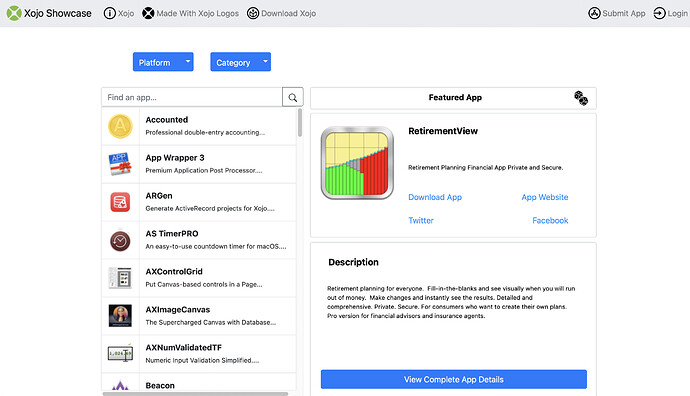Open the Login menu item
The height and width of the screenshot is (396, 690).
677,14
